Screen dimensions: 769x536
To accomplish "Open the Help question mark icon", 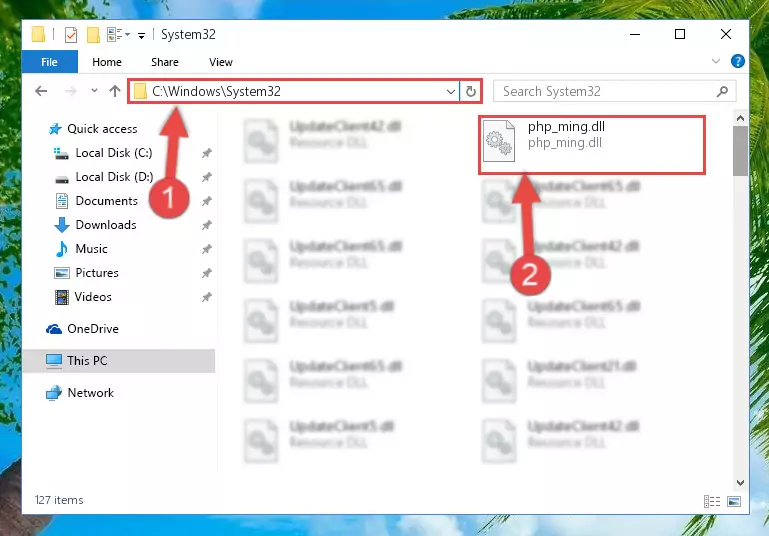I will (737, 61).
